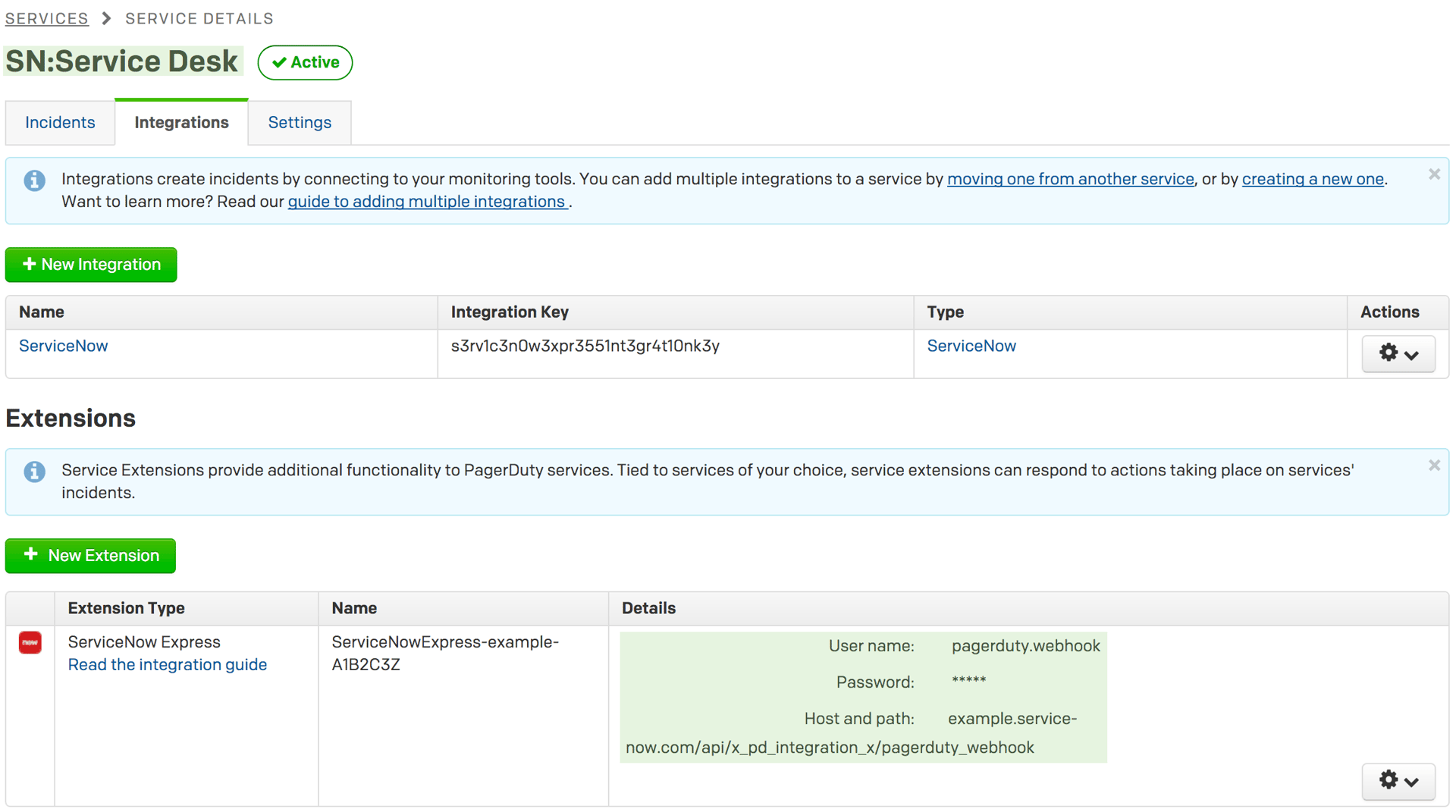The width and height of the screenshot is (1456, 812).
Task: Open ServiceNow integration name link
Action: click(x=64, y=346)
